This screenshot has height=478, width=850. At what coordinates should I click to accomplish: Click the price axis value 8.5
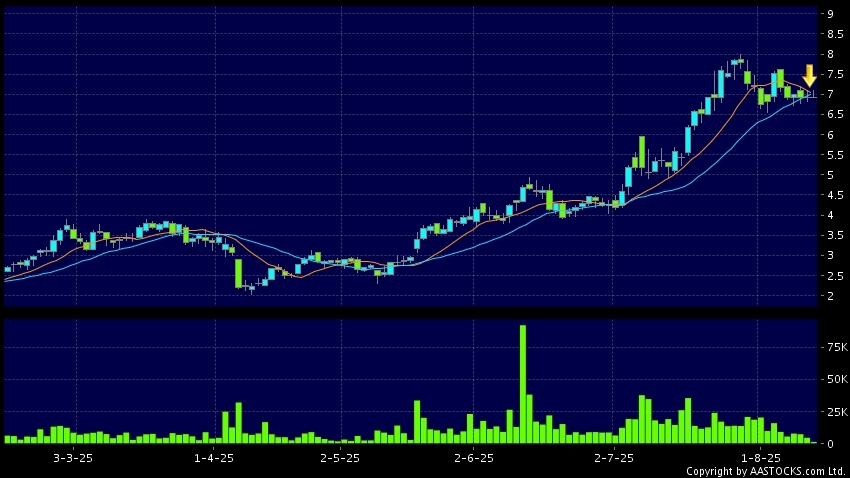point(835,34)
